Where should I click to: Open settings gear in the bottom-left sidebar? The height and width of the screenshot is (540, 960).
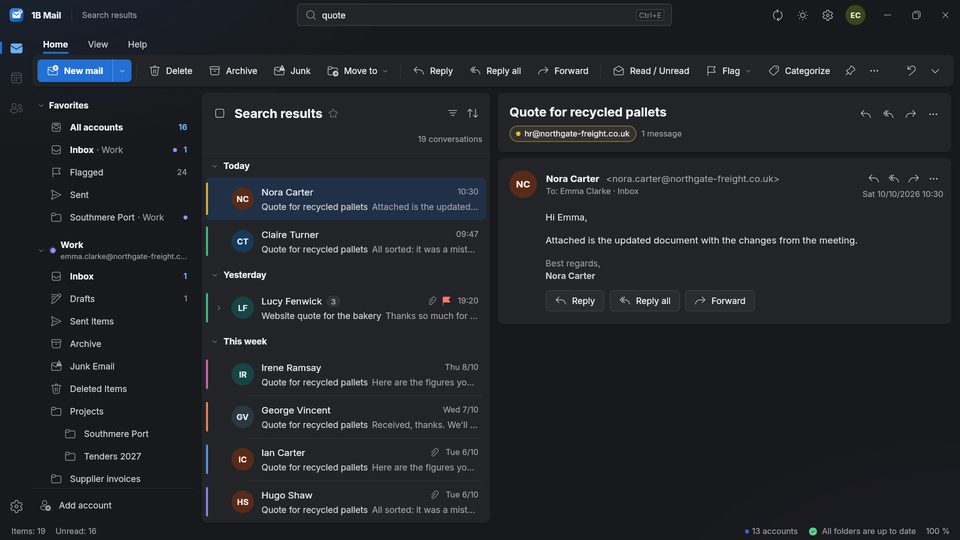17,506
